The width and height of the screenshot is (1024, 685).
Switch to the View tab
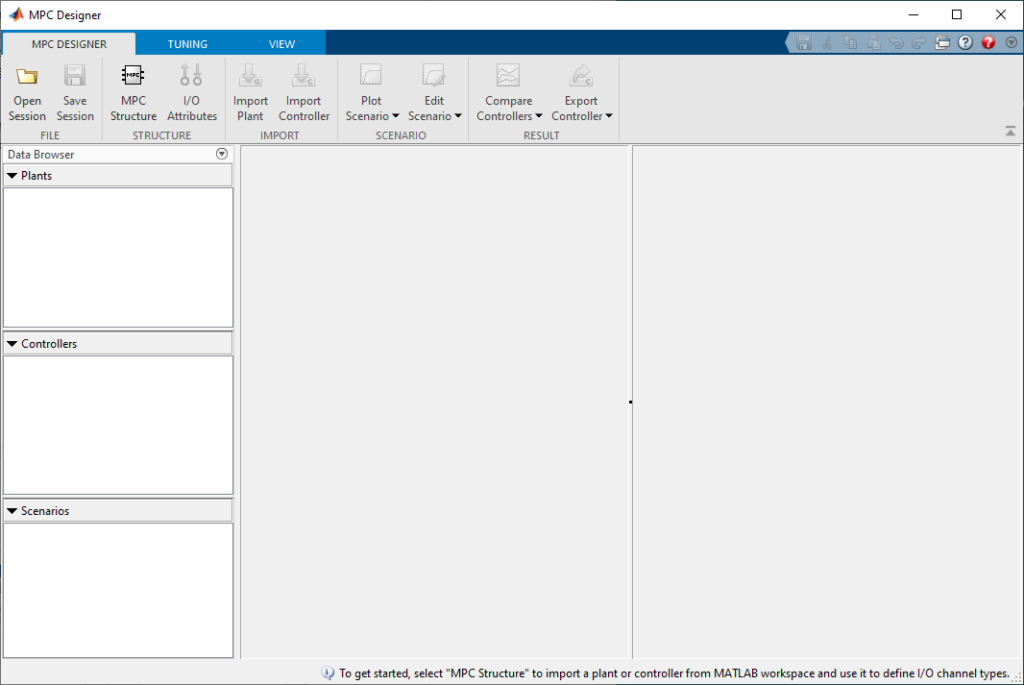tap(282, 44)
